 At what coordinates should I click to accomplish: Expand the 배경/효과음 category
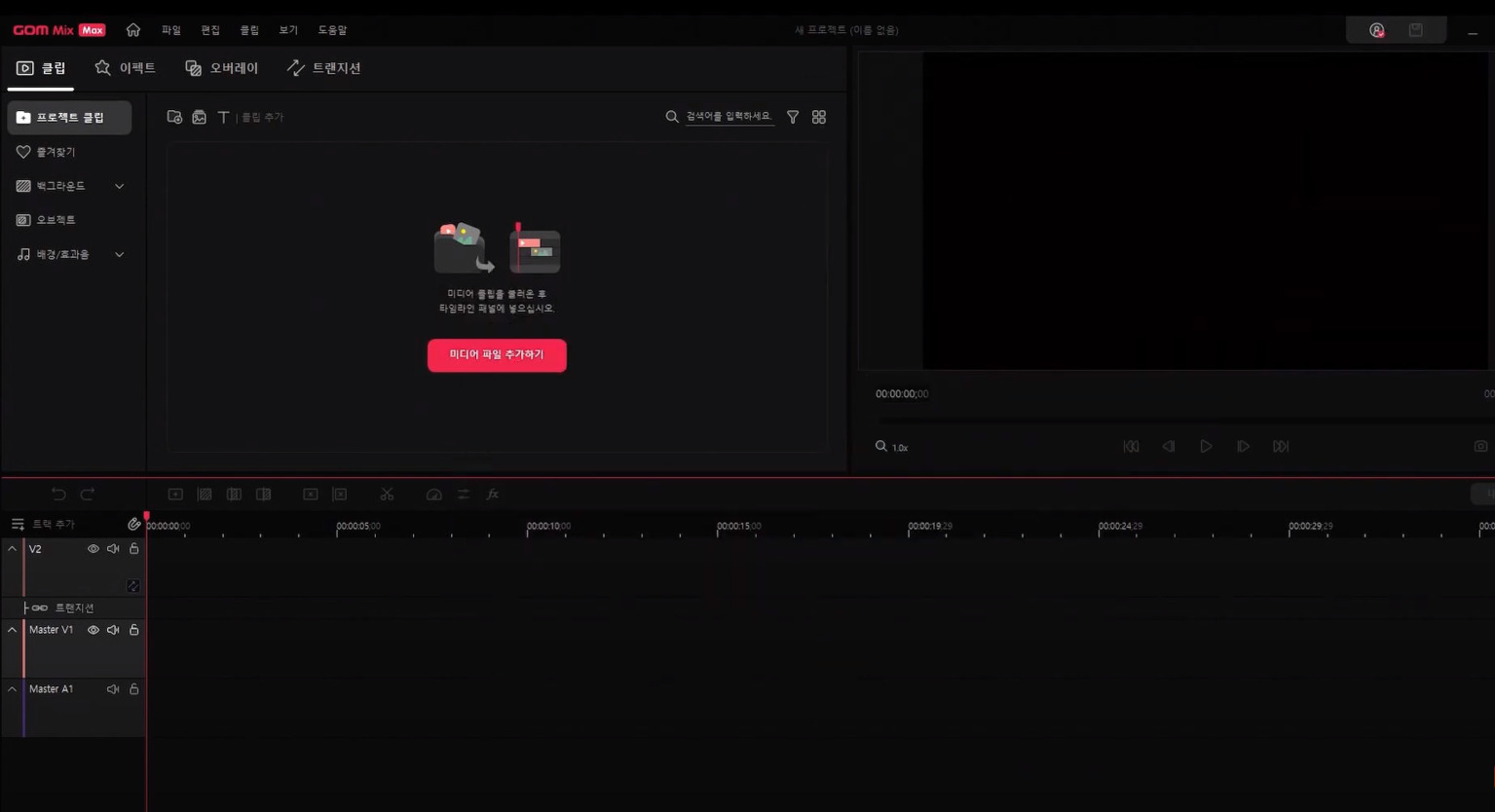pyautogui.click(x=70, y=254)
